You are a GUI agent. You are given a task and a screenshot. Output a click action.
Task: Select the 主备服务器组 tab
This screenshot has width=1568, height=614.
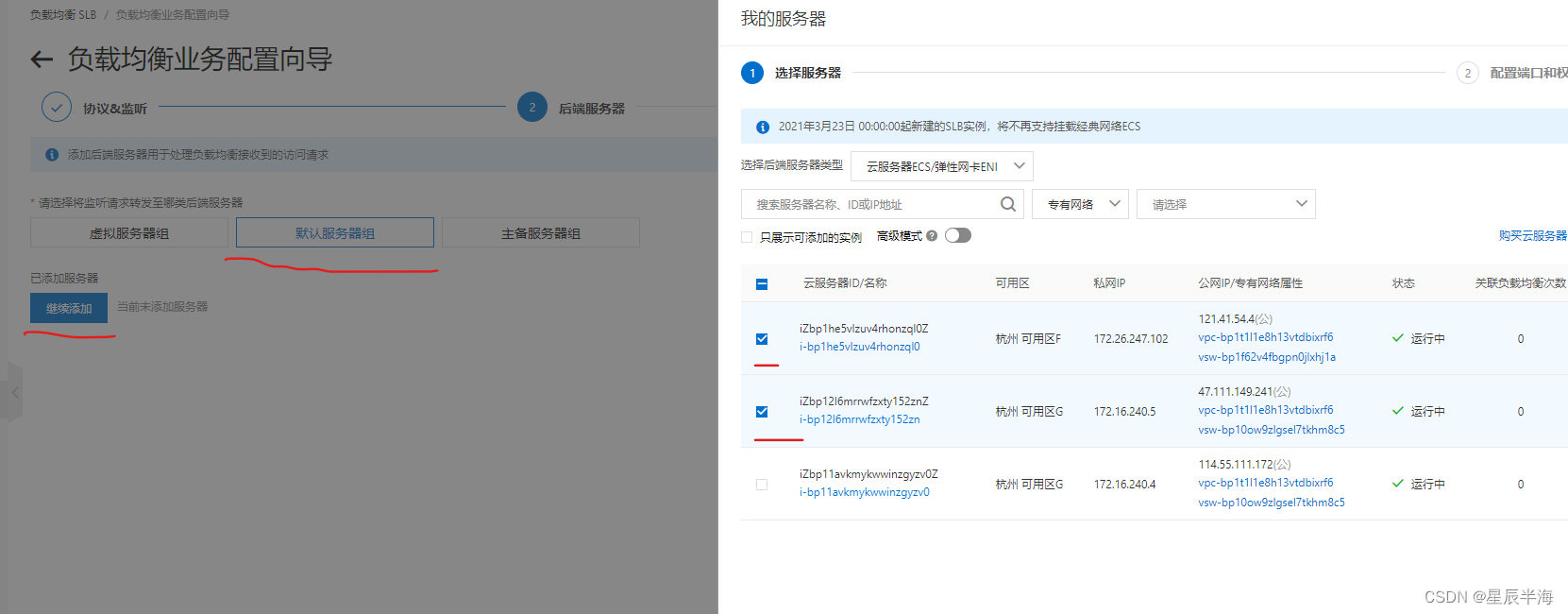[x=540, y=233]
